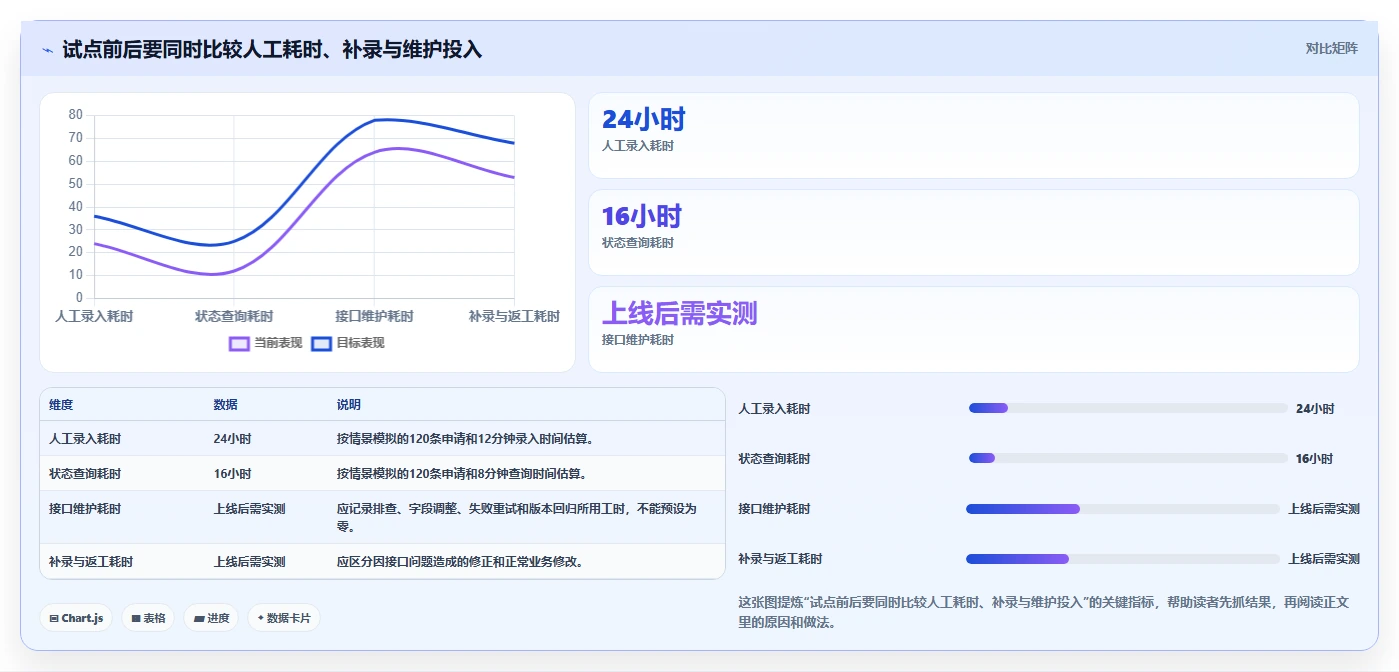Click the 接口维护耗时 chart axis label

(374, 316)
